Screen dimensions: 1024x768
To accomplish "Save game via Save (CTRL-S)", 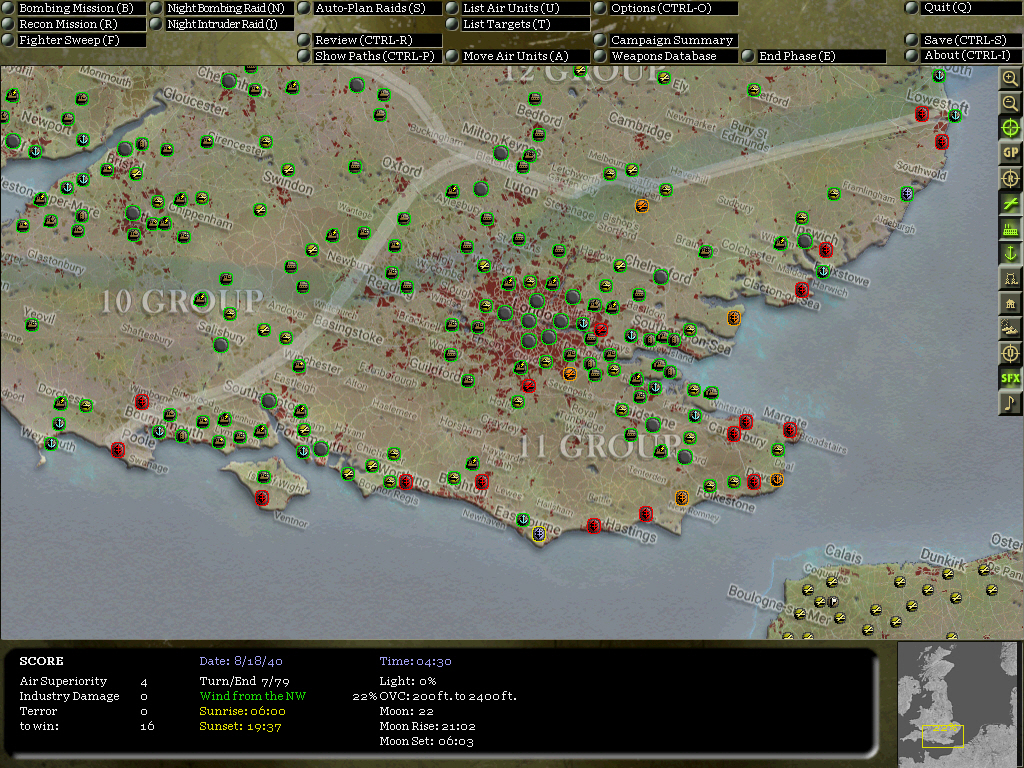I will click(963, 40).
